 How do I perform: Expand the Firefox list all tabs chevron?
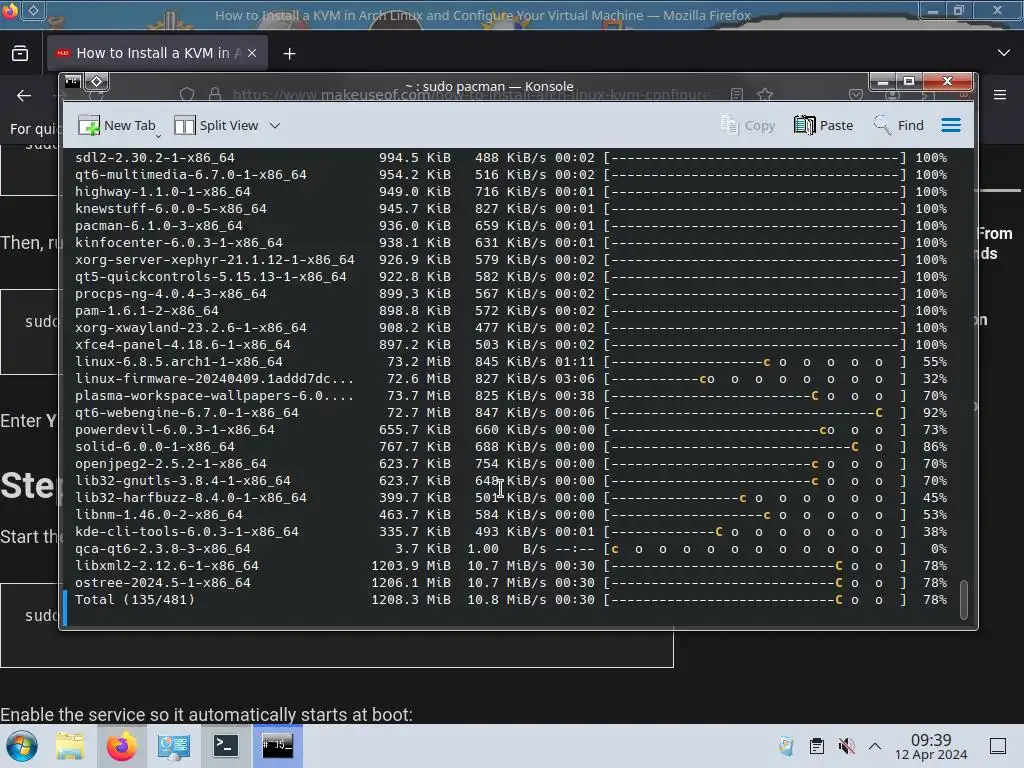(x=1004, y=53)
